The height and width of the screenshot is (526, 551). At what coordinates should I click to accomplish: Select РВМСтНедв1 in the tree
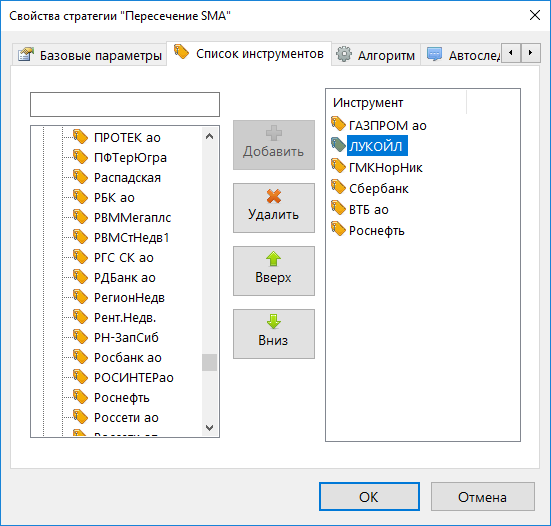tap(131, 238)
